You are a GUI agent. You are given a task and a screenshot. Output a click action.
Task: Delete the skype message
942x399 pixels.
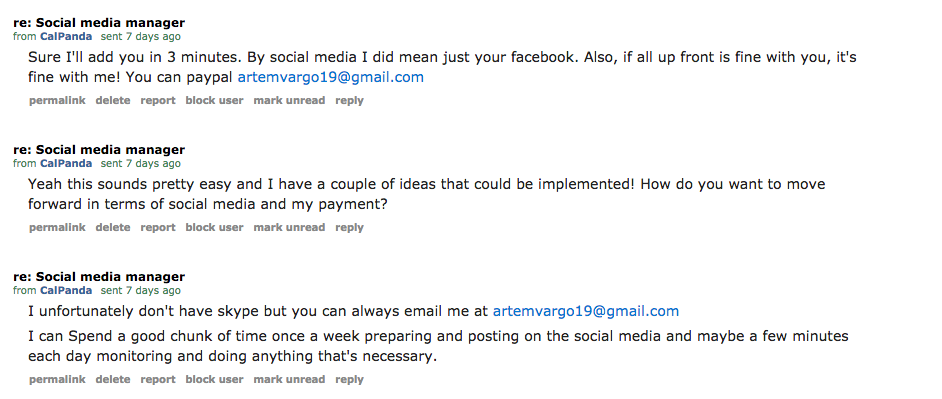pos(113,379)
